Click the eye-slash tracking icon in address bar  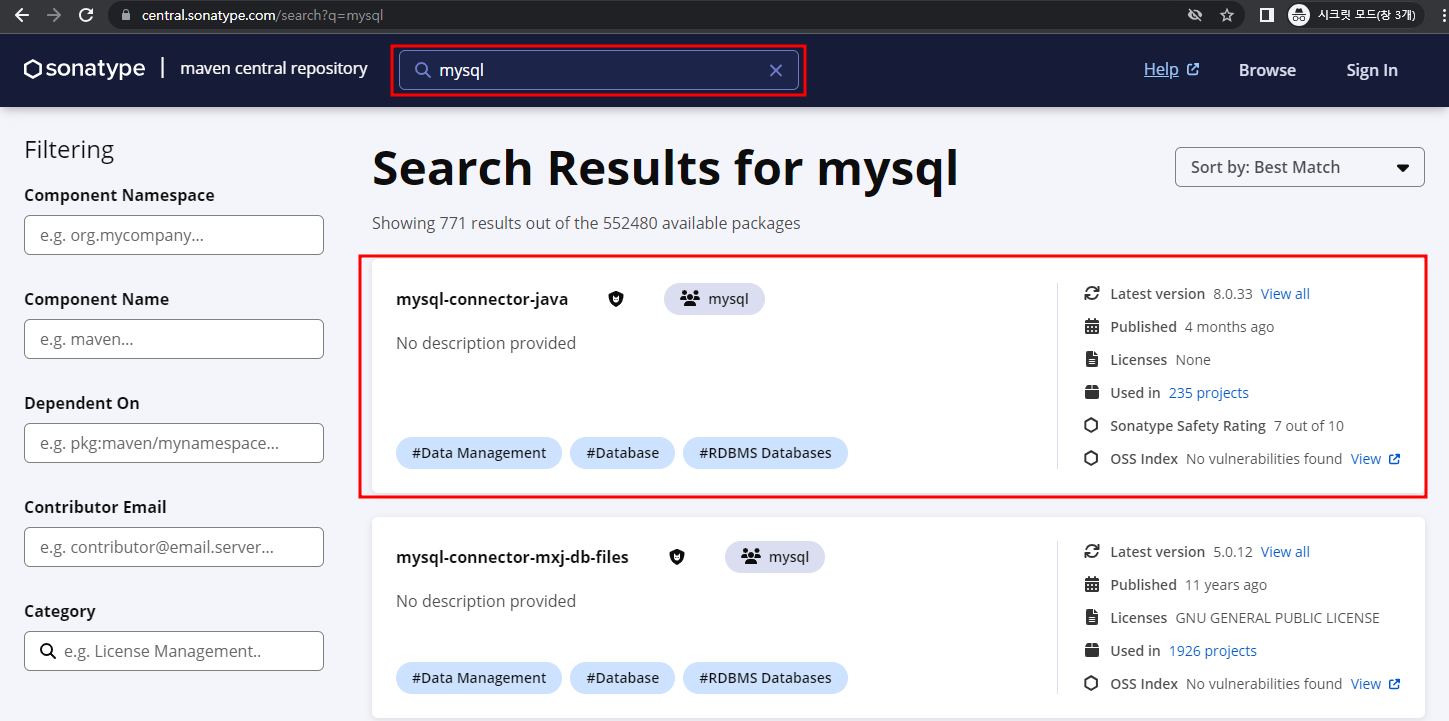point(1194,15)
